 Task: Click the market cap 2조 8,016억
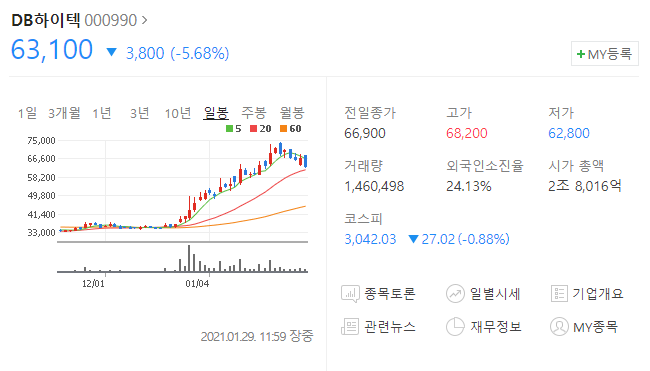coord(585,186)
